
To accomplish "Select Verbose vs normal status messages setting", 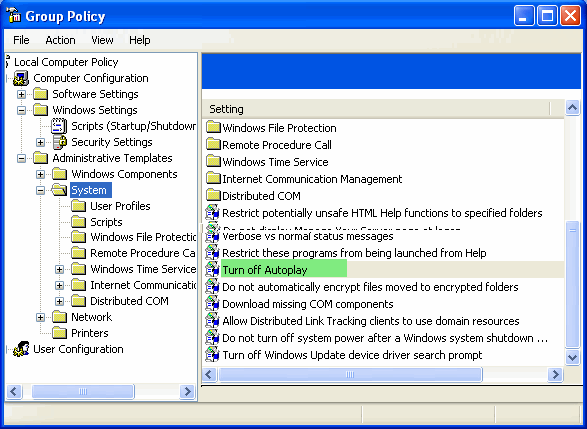I will (x=308, y=236).
